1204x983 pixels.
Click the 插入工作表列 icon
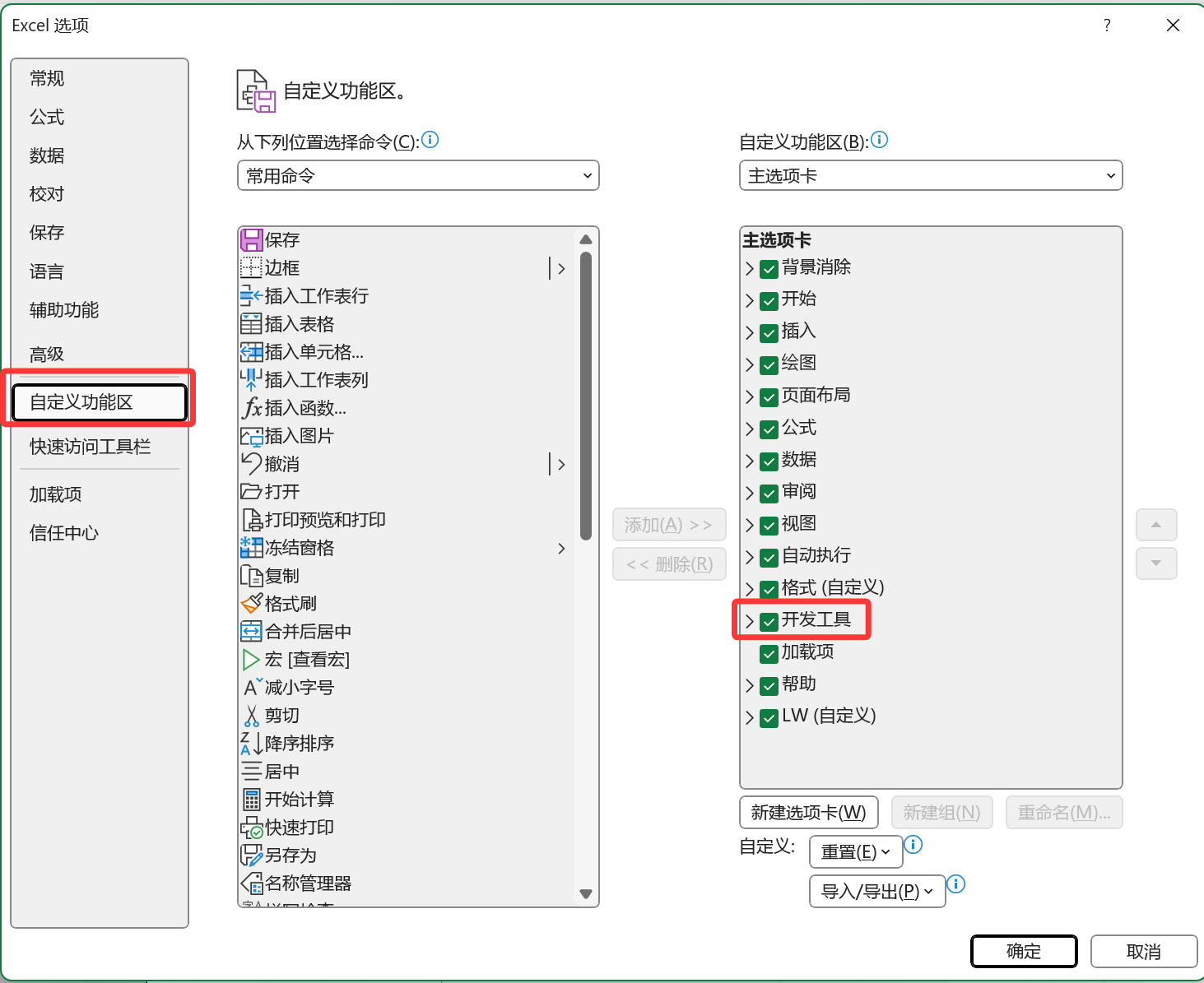(251, 380)
